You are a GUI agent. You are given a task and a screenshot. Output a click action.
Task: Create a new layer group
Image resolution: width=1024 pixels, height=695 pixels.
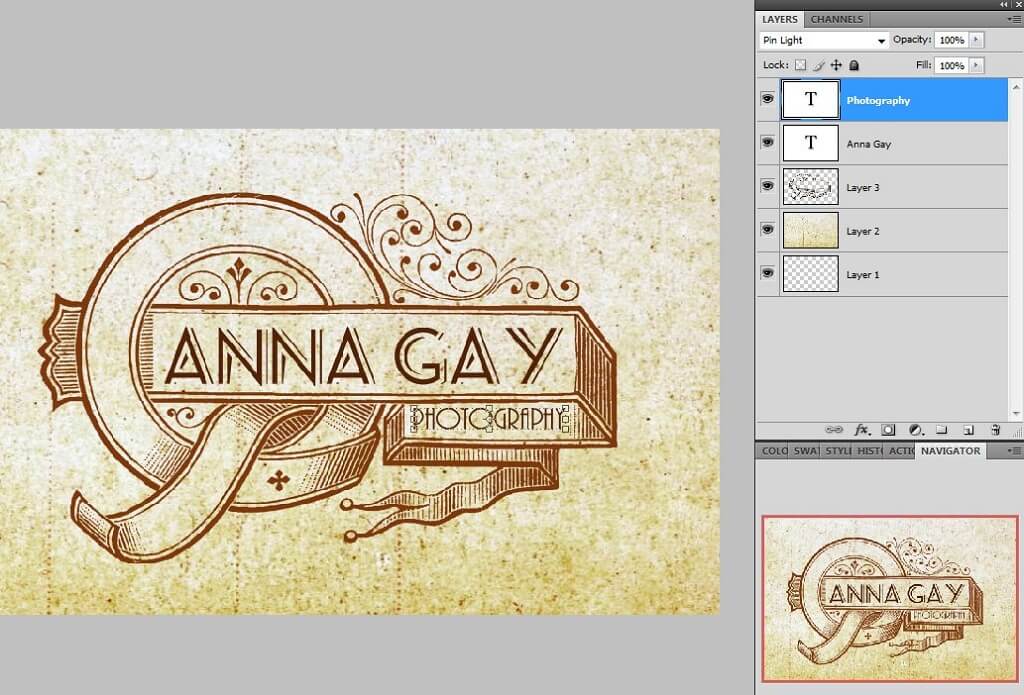coord(943,430)
